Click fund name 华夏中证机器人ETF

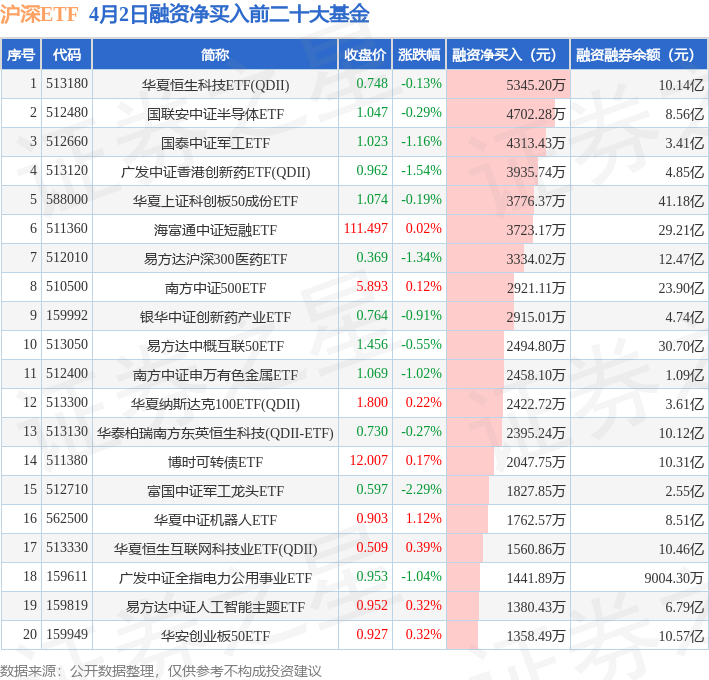click(215, 519)
